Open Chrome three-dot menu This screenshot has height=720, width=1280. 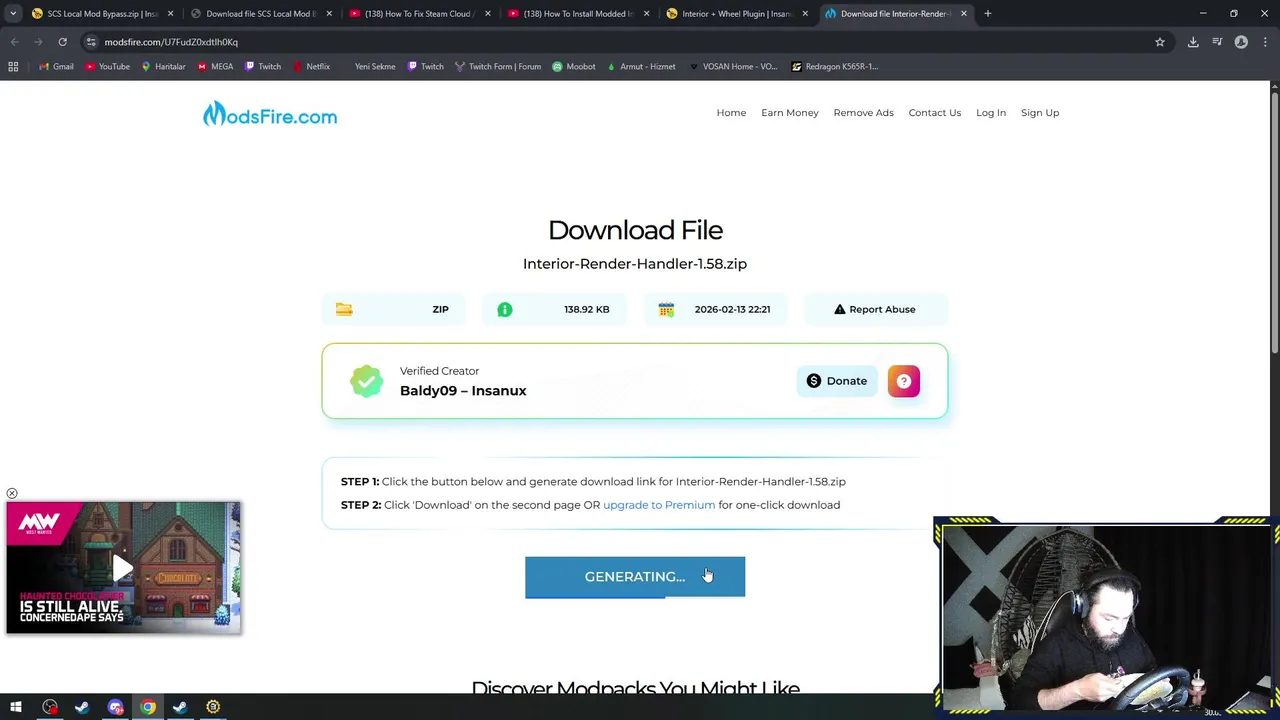1265,42
